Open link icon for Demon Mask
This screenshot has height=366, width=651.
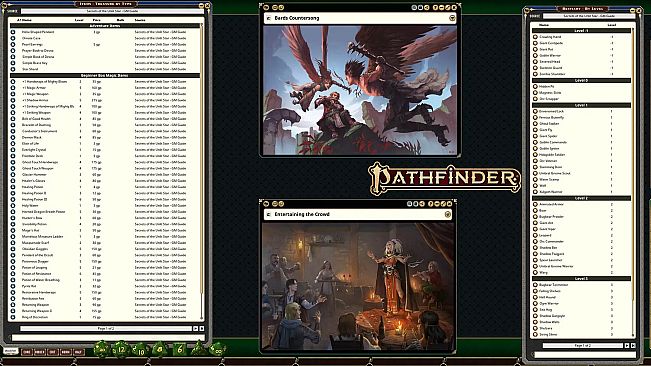13,137
